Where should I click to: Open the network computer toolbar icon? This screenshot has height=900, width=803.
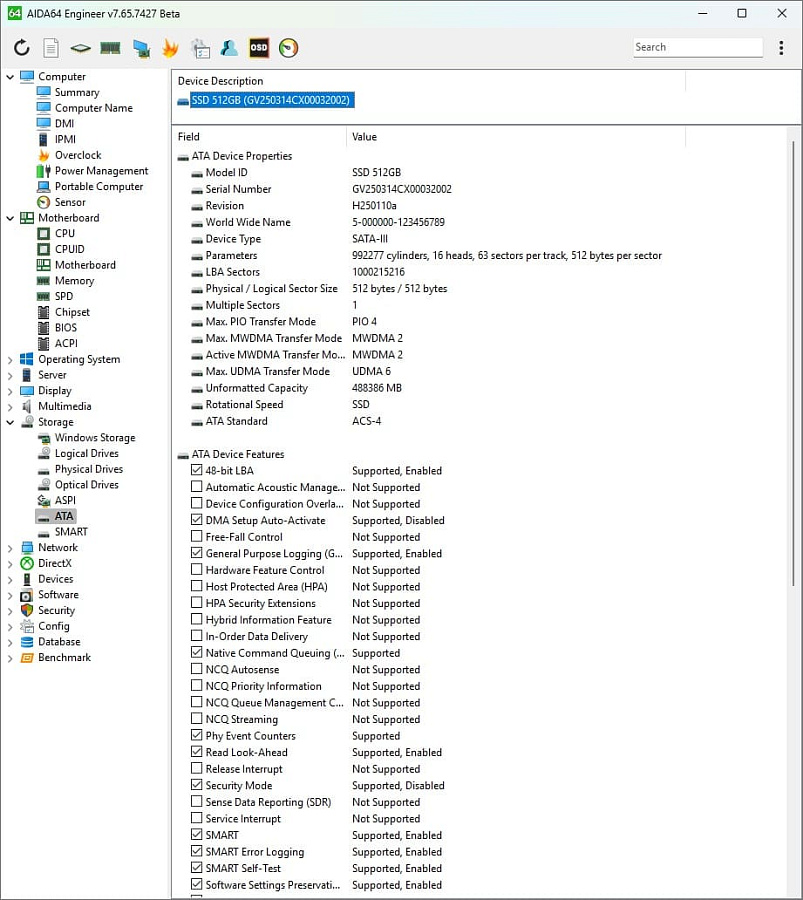point(141,48)
